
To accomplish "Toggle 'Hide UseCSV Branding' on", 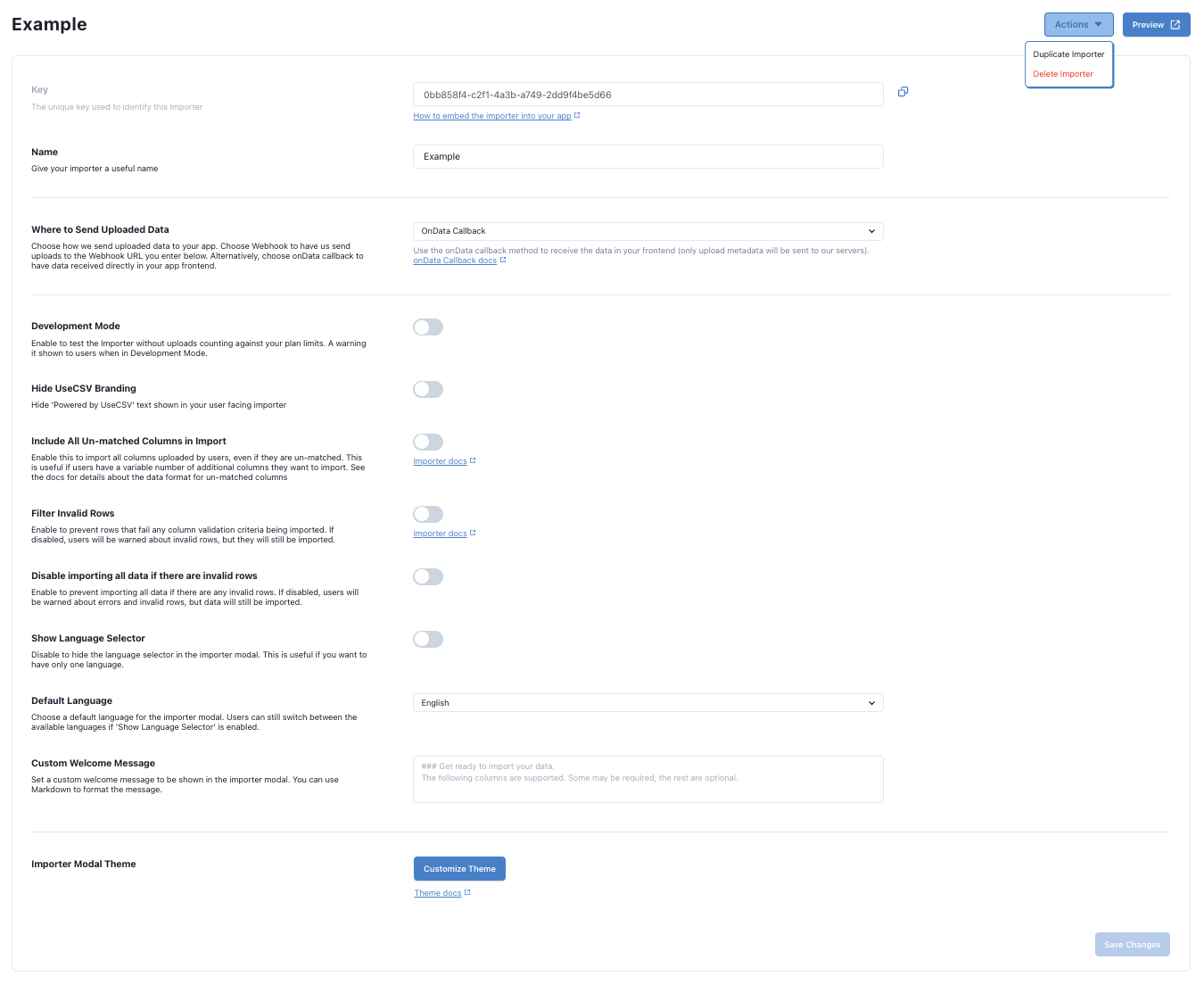I will point(427,389).
